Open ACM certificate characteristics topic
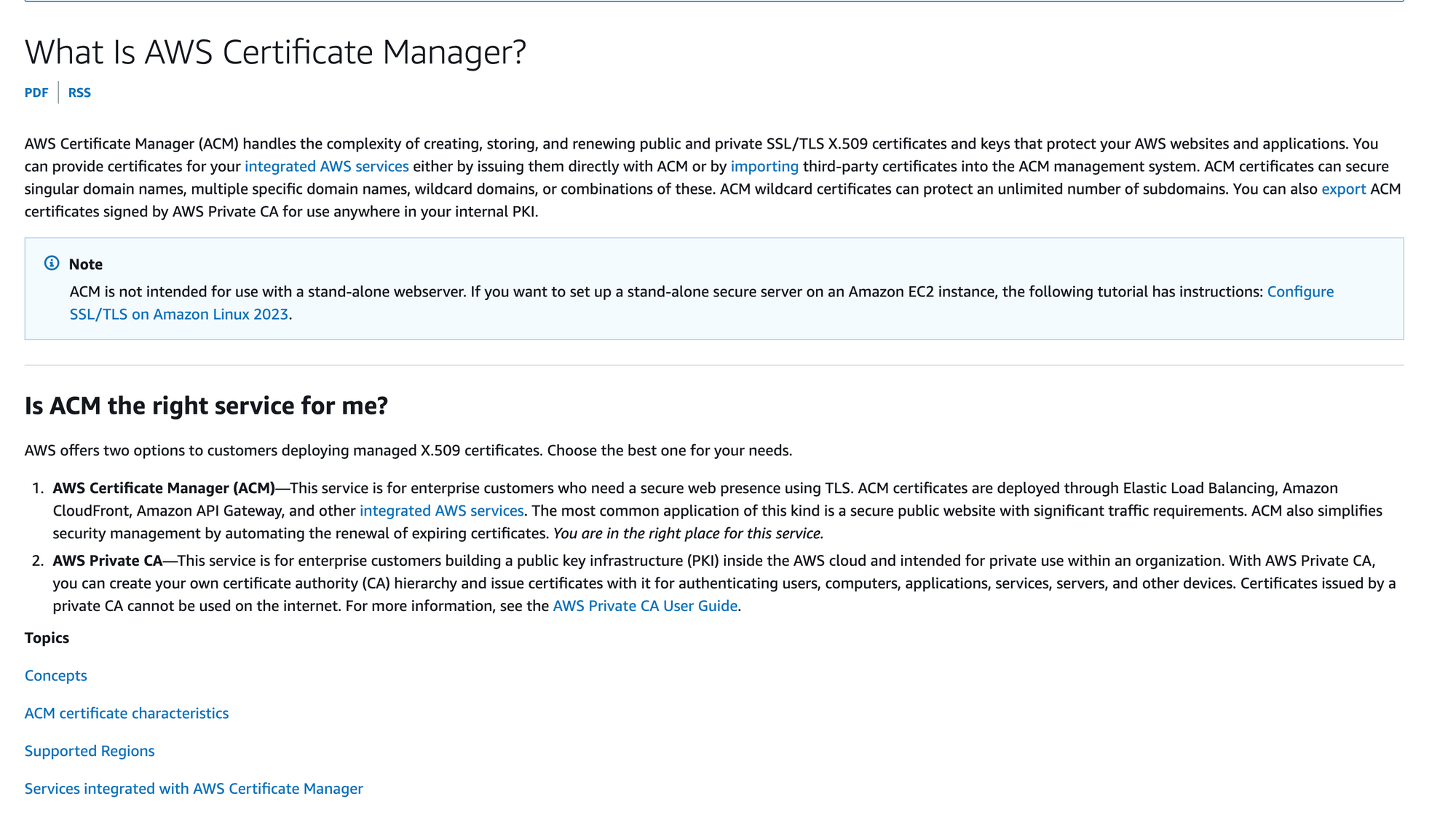 pos(127,713)
